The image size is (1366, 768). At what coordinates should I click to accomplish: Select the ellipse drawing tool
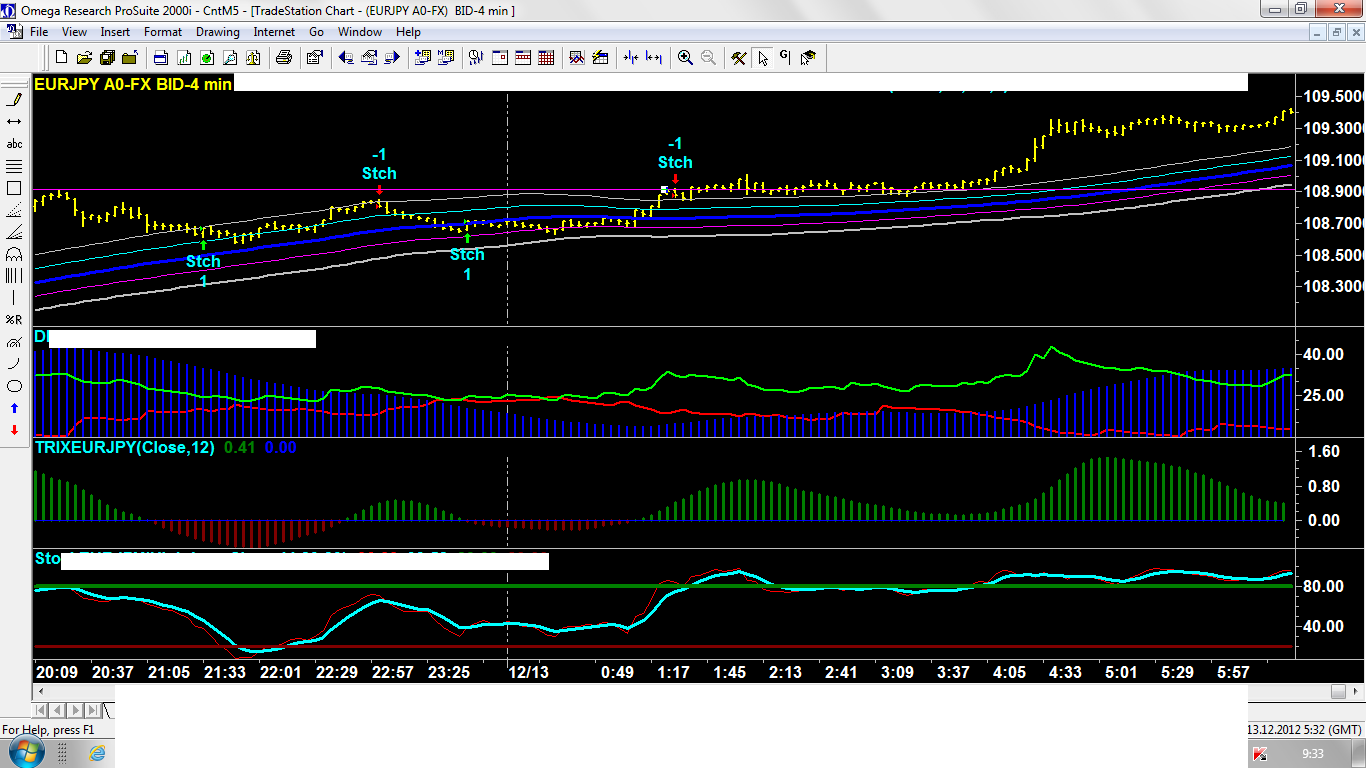click(14, 386)
